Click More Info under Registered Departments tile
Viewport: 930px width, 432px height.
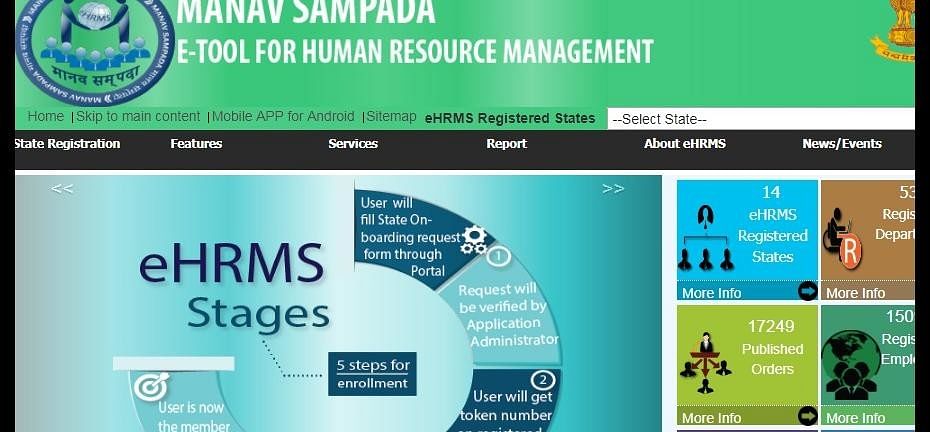(x=855, y=293)
